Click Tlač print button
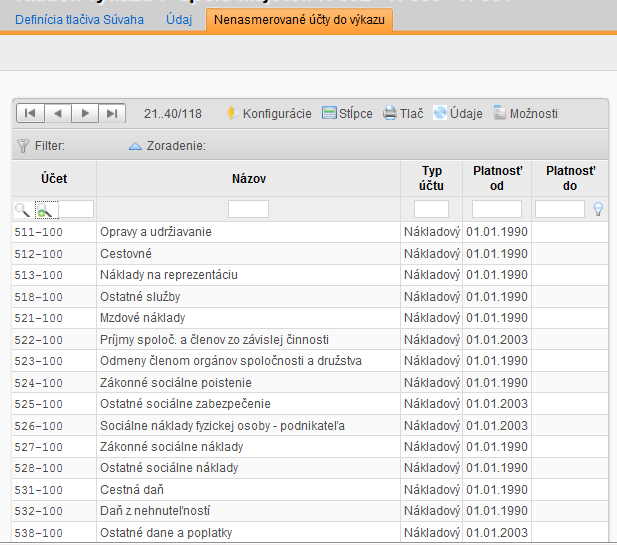617x545 pixels. [403, 114]
